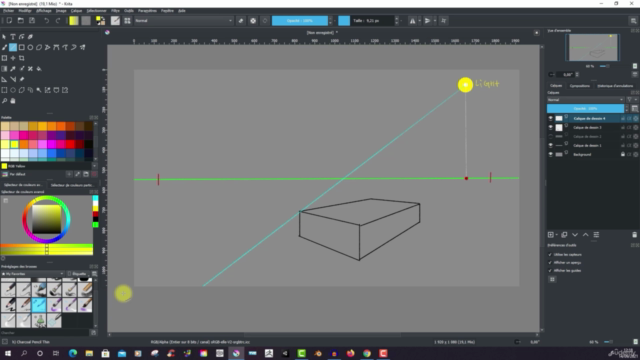Select the Measure tool
640x360 pixels.
click(x=13, y=79)
